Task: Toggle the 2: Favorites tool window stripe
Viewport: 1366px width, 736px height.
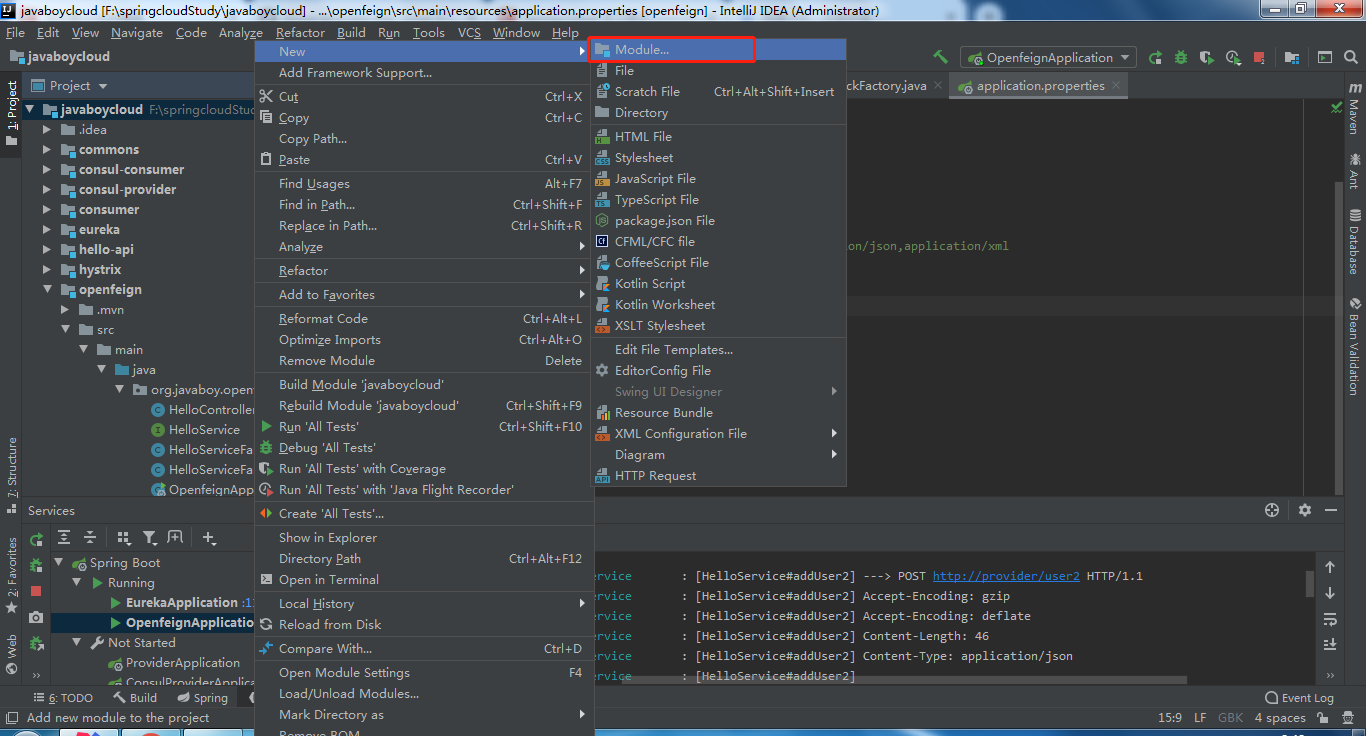Action: [x=12, y=575]
